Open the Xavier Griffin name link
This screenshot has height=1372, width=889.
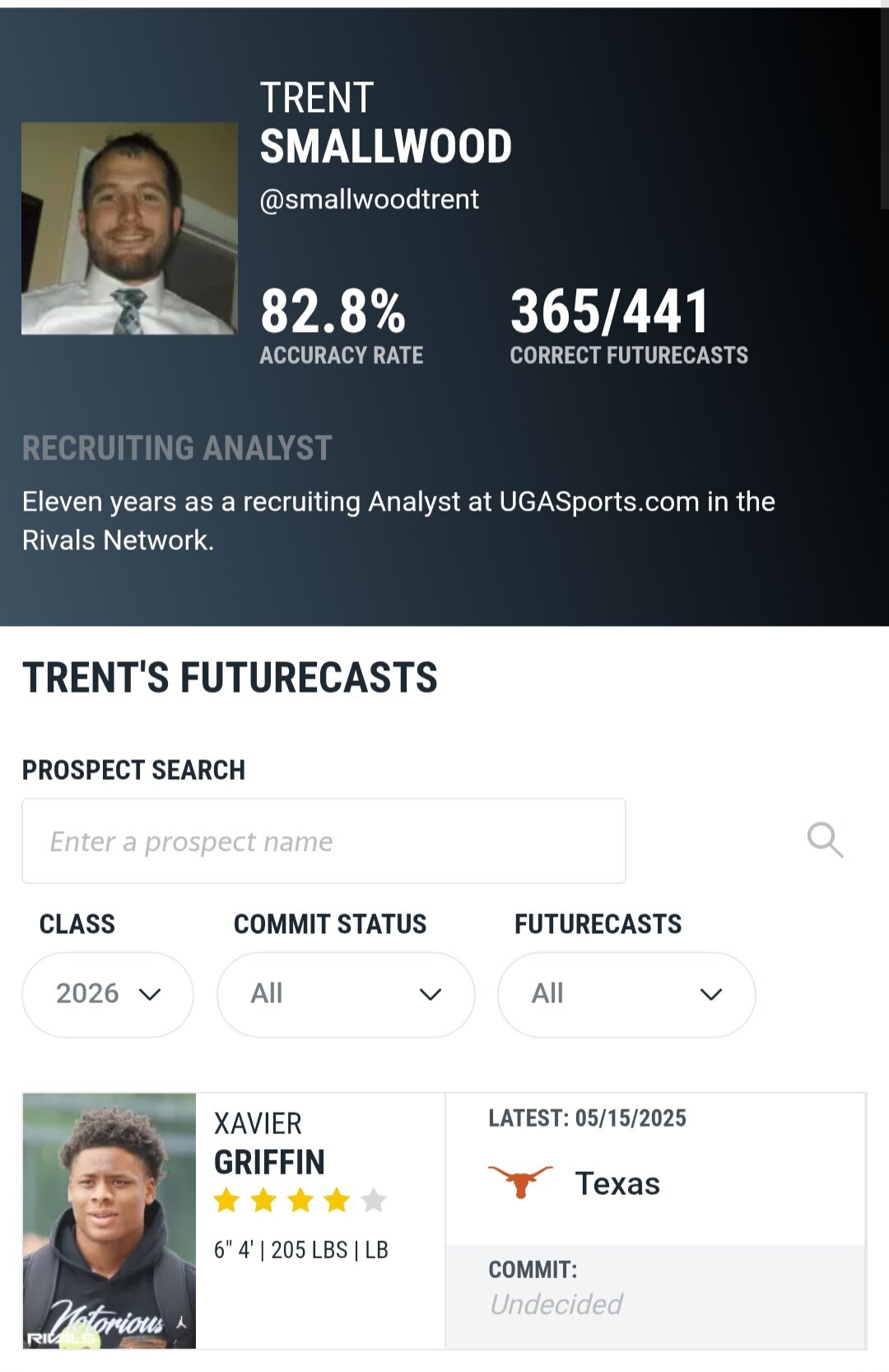coord(269,1143)
